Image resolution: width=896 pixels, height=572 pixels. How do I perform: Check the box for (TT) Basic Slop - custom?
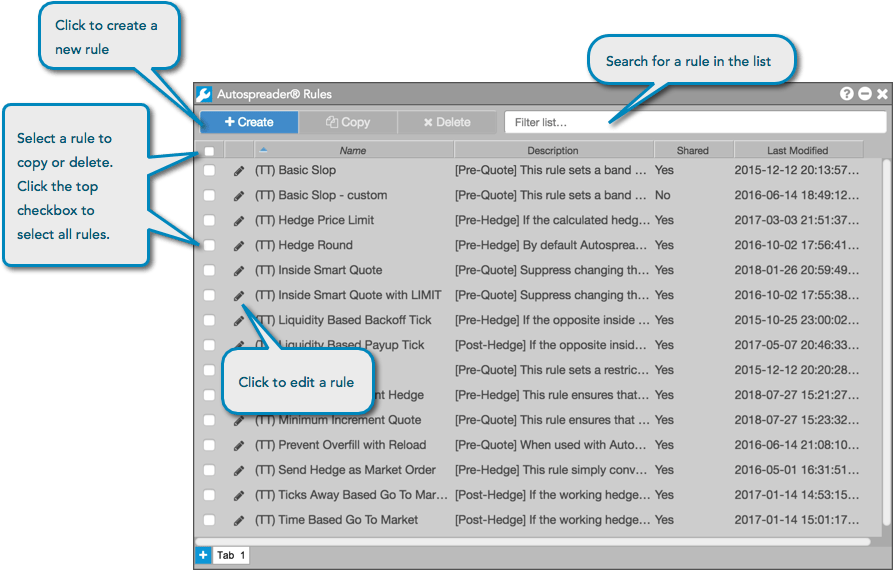click(209, 195)
